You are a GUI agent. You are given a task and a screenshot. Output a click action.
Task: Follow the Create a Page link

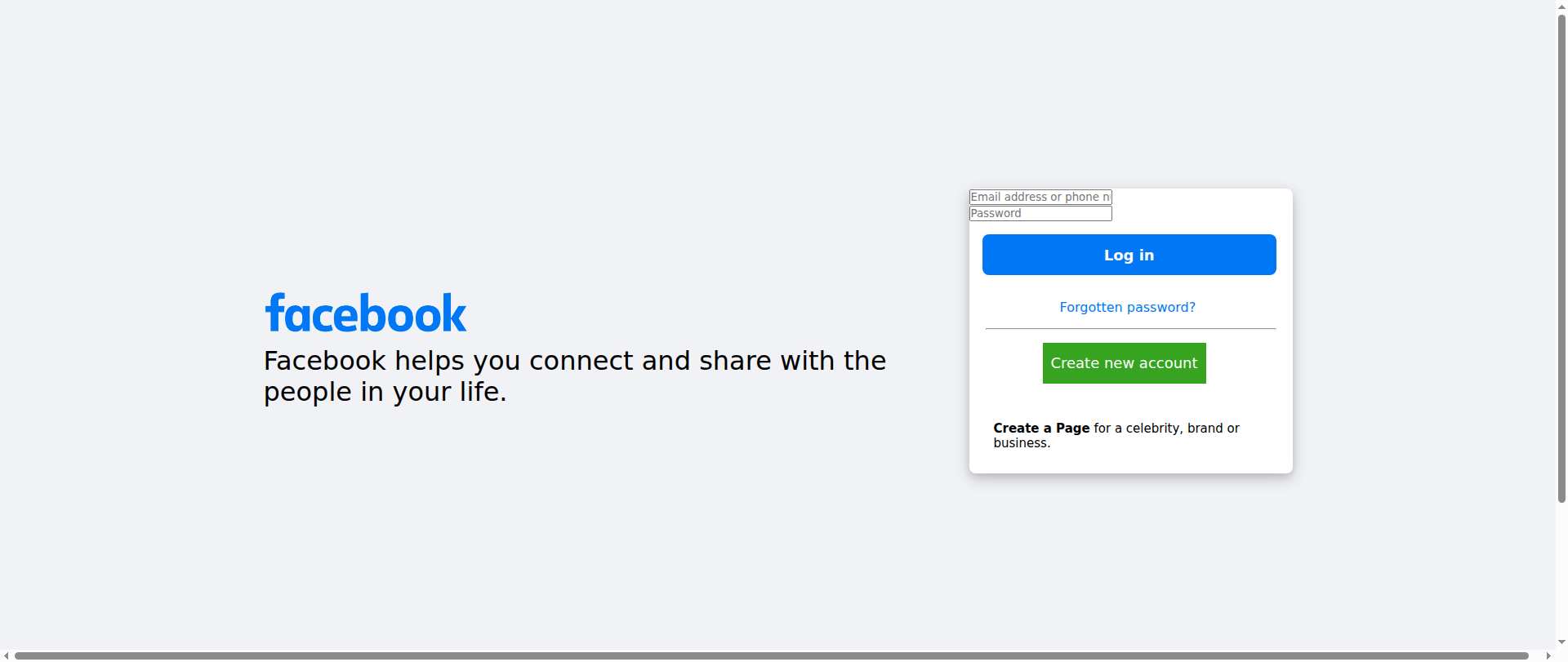pyautogui.click(x=1041, y=428)
